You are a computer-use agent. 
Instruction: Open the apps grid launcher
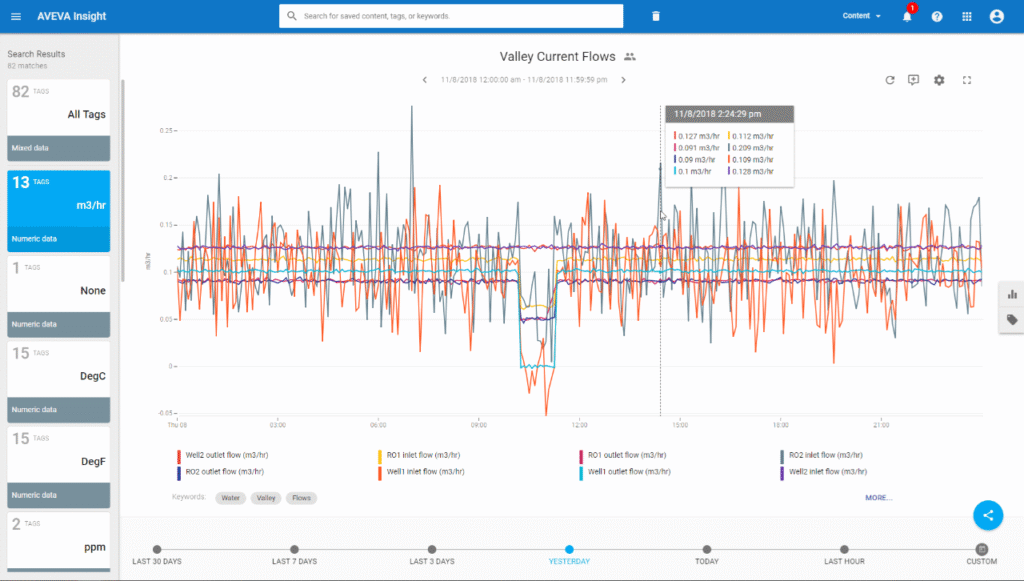click(966, 17)
